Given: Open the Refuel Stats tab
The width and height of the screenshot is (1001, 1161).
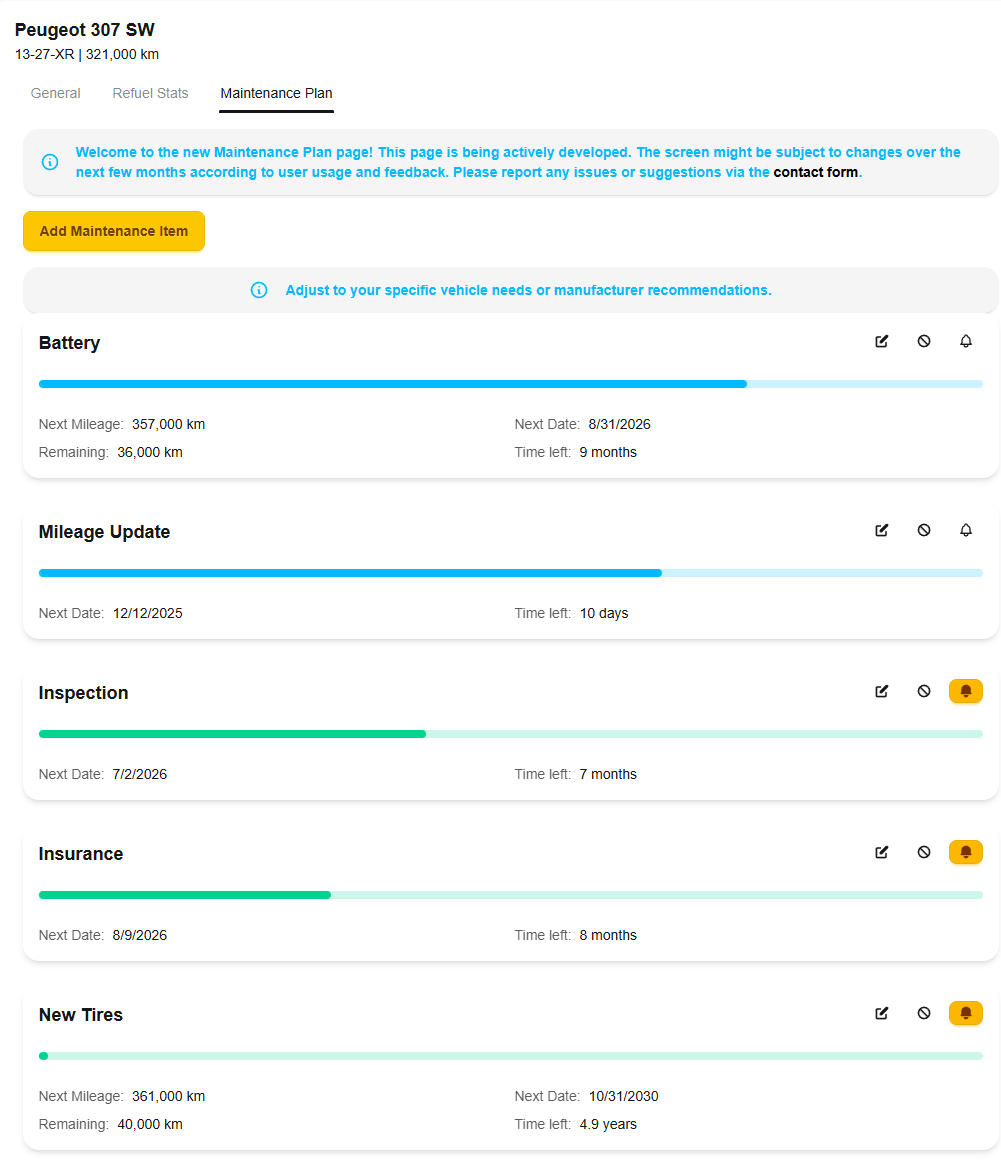Looking at the screenshot, I should [150, 93].
